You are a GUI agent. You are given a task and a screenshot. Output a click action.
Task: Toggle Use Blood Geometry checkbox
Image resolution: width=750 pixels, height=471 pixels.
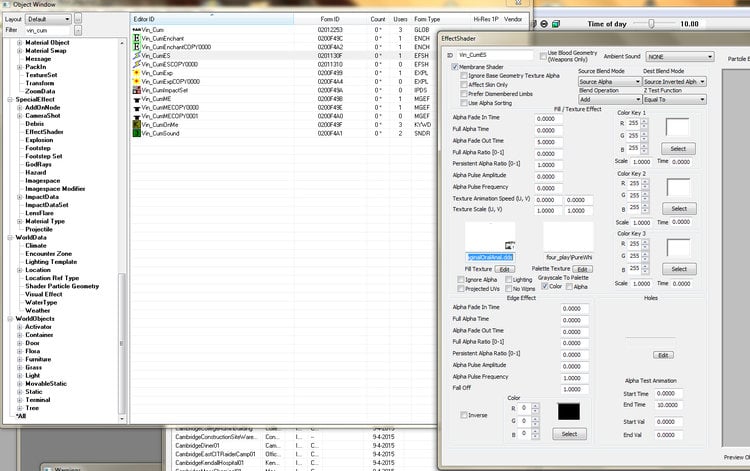pyautogui.click(x=543, y=56)
